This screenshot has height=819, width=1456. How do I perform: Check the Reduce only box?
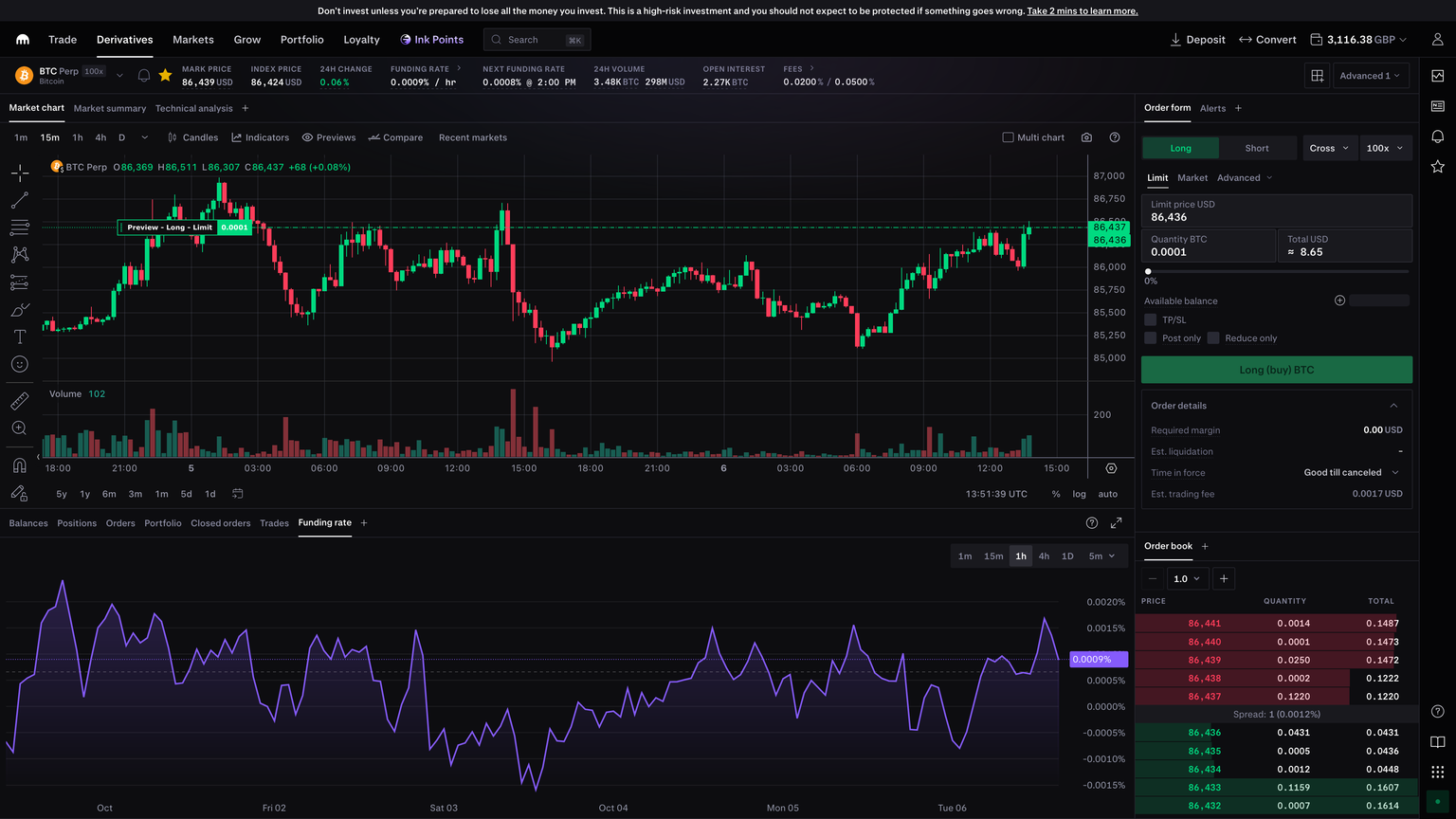(x=1213, y=338)
